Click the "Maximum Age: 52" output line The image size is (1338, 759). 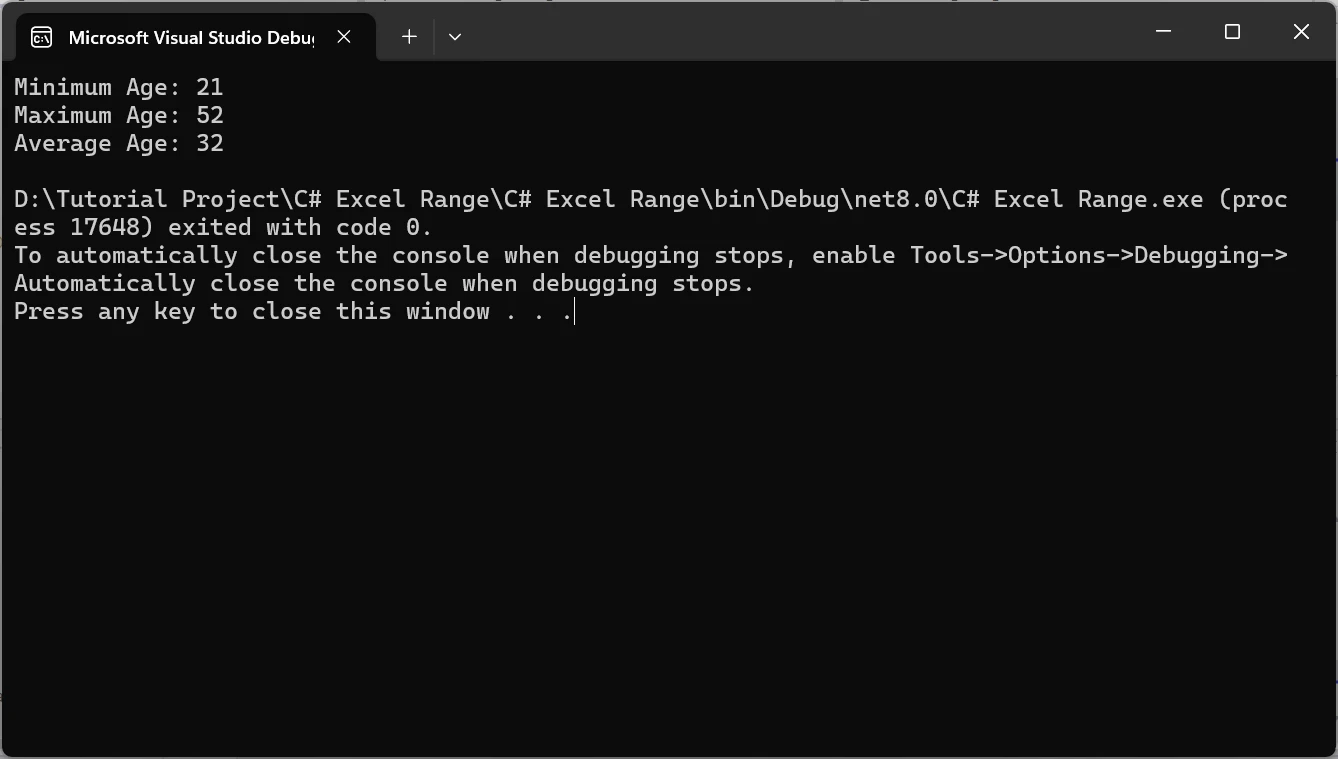point(118,116)
